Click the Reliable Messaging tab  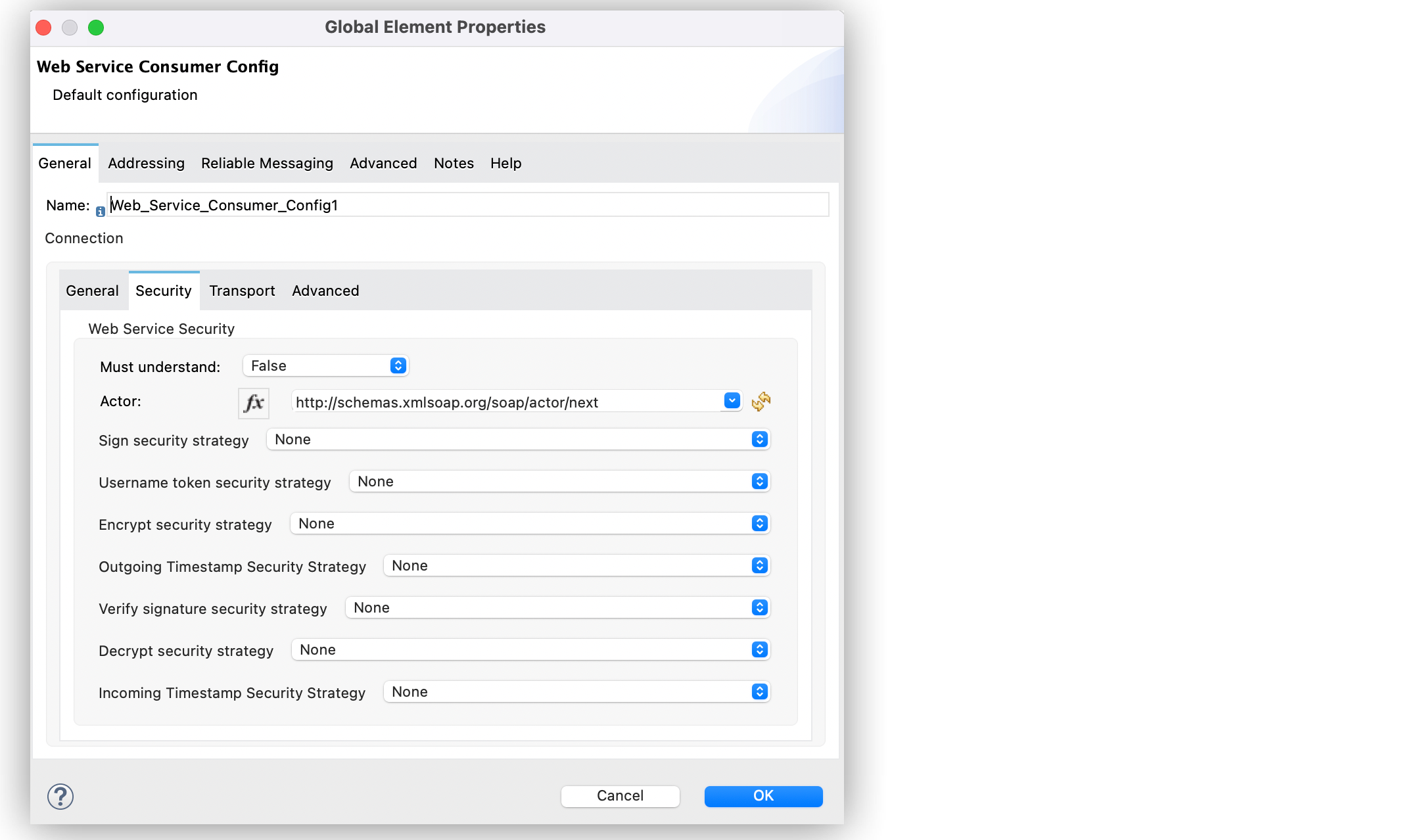coord(266,163)
